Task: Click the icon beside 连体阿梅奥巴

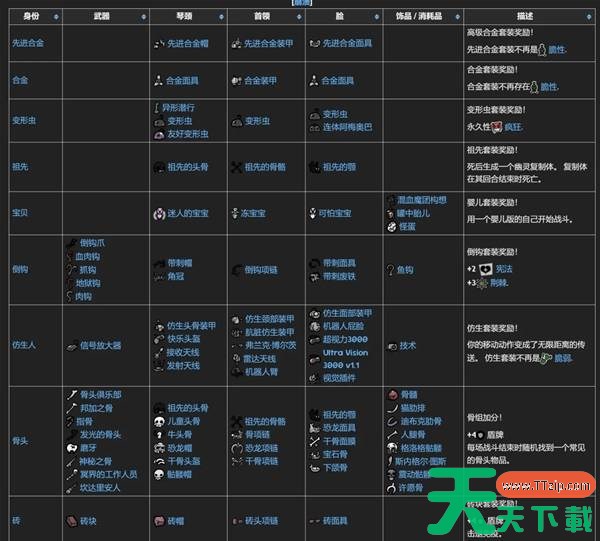Action: tap(315, 128)
